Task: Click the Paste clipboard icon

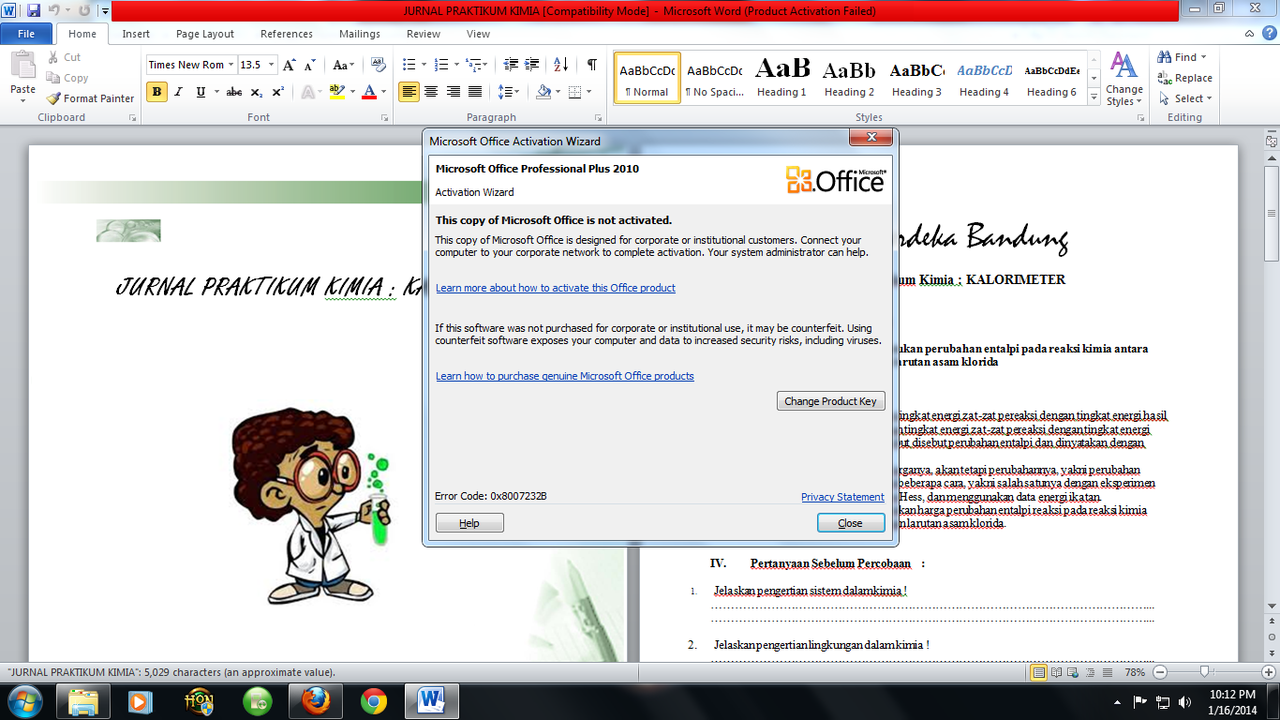Action: [x=22, y=65]
